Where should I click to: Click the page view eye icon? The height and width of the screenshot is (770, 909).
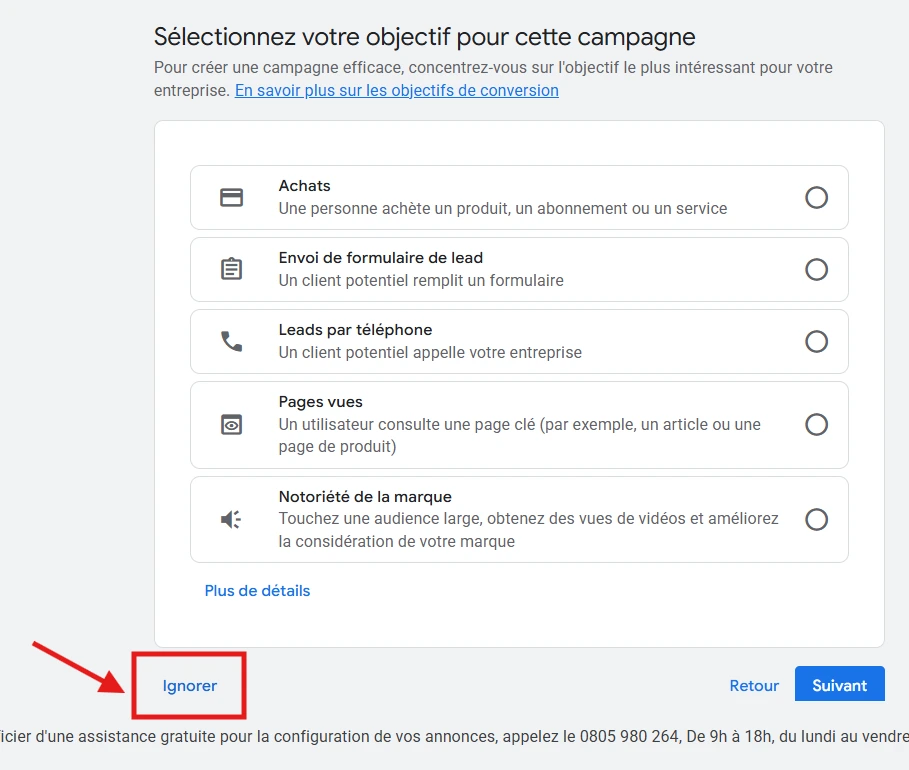pos(232,425)
